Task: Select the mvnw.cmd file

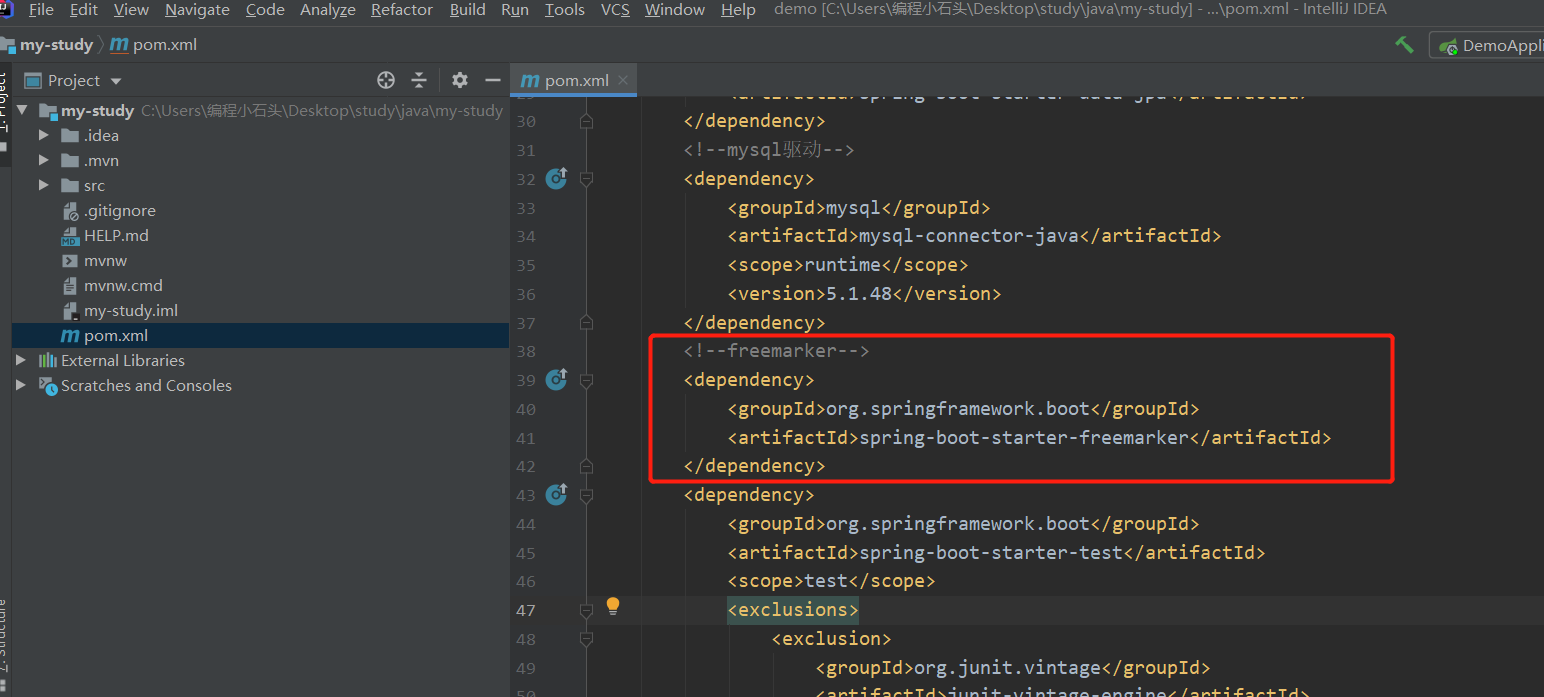Action: [x=123, y=286]
